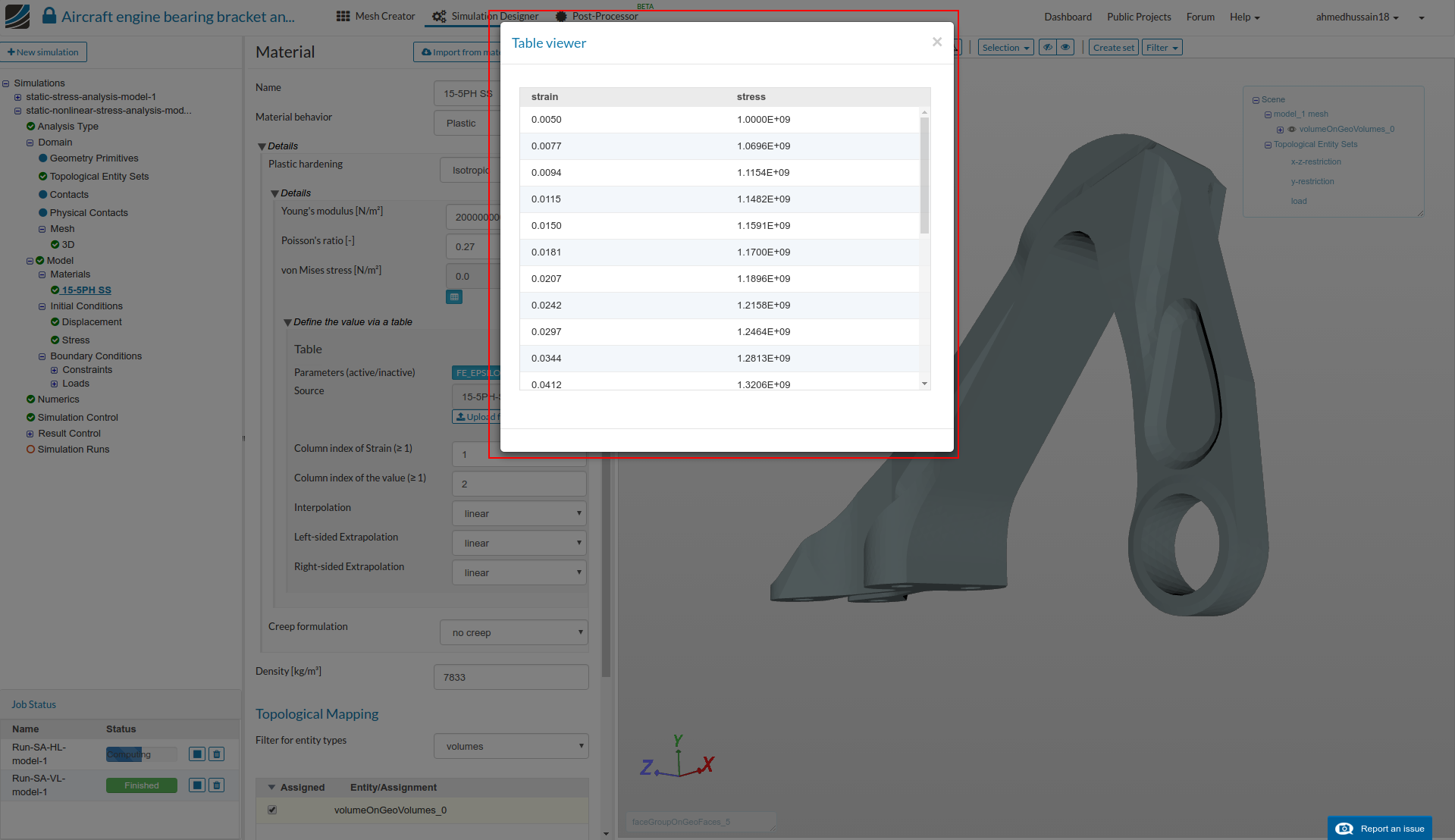Collapse the Model node in simulation tree
Viewport: 1455px width, 840px height.
(30, 261)
